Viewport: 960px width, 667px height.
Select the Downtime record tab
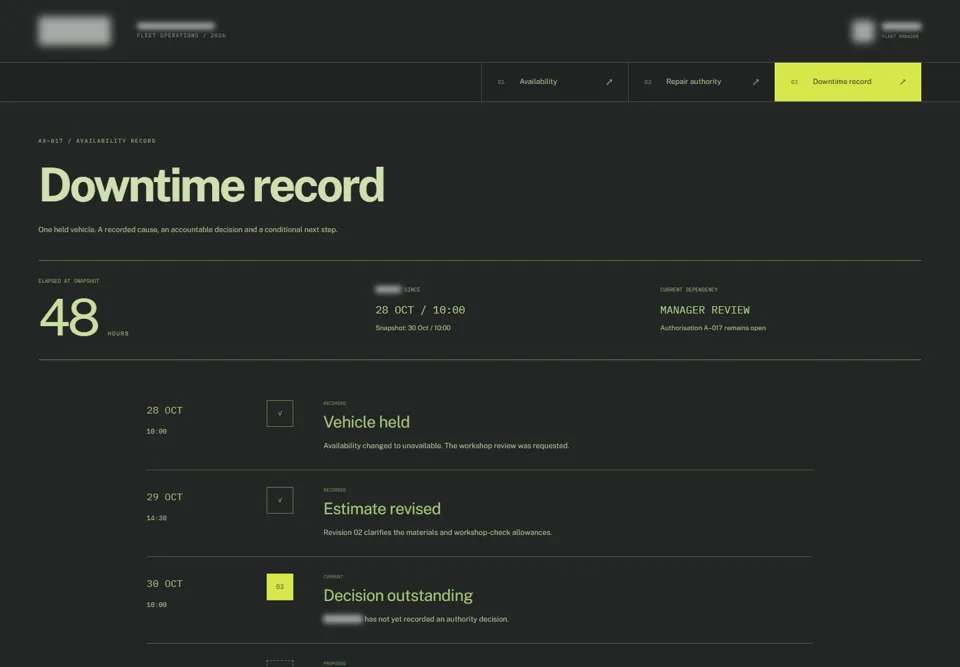847,82
